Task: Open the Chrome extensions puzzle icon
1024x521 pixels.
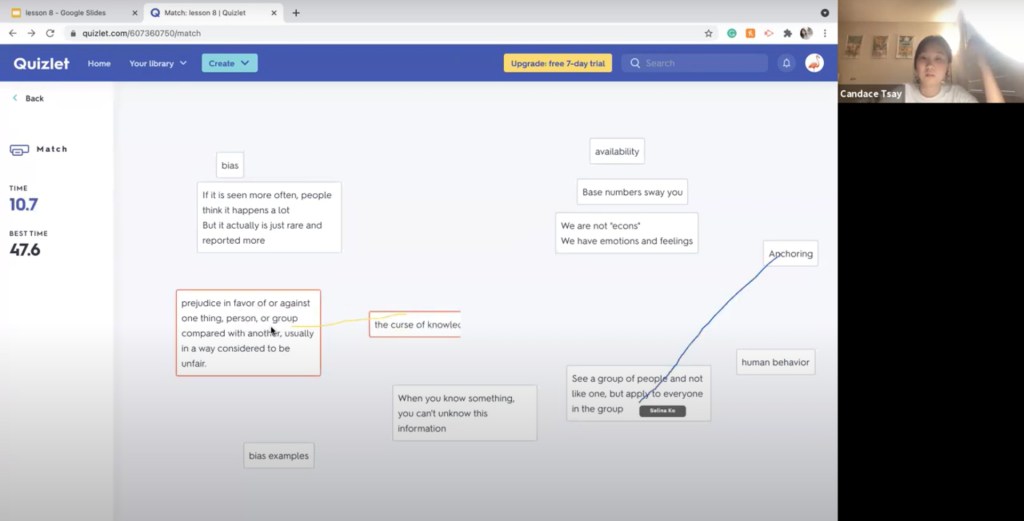Action: [x=787, y=33]
